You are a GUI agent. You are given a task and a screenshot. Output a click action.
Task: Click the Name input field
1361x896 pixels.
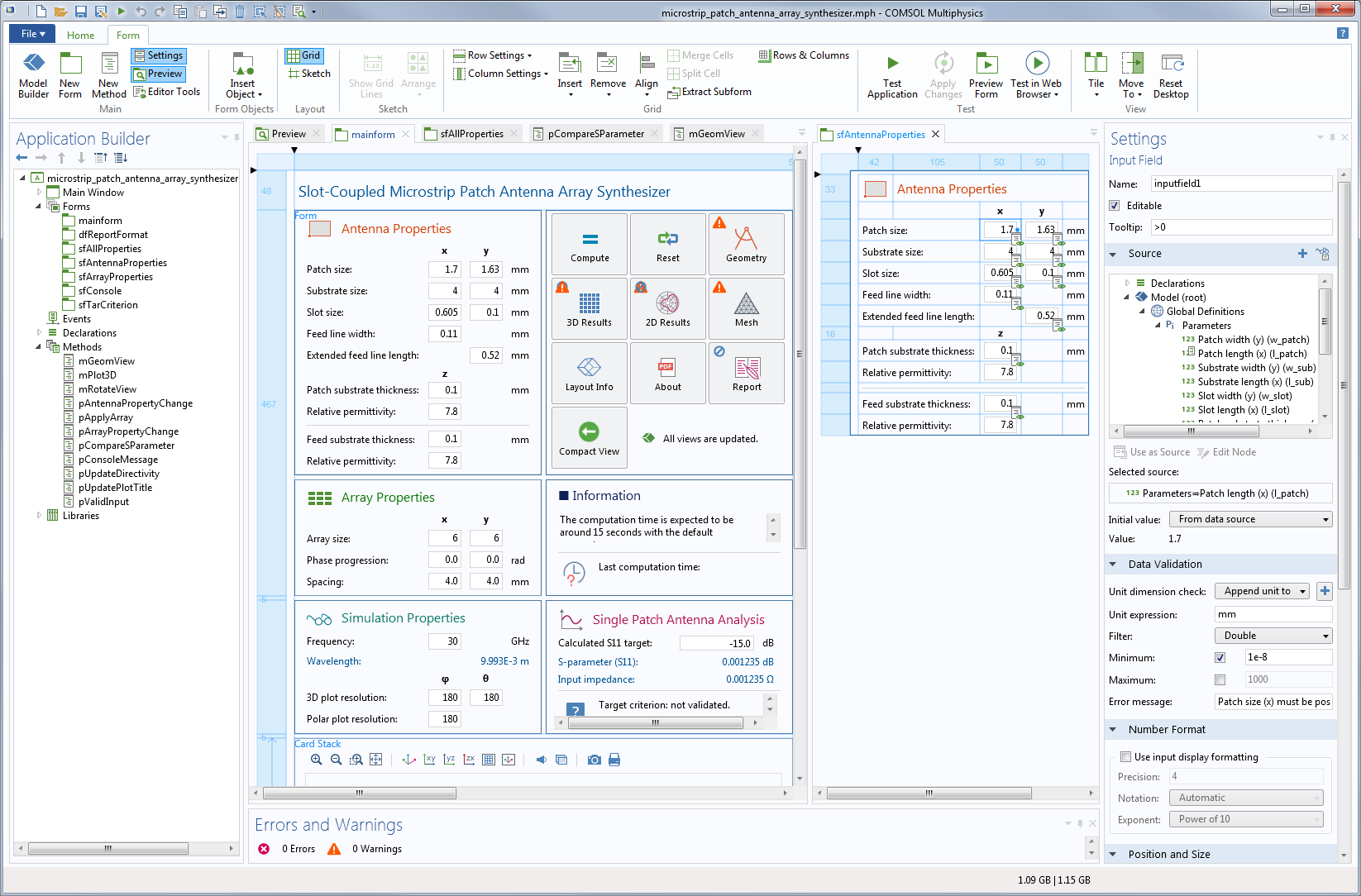tap(1241, 183)
